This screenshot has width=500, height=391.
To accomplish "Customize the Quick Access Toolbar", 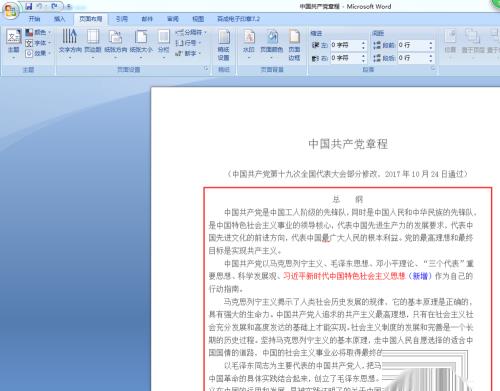I will (x=69, y=6).
